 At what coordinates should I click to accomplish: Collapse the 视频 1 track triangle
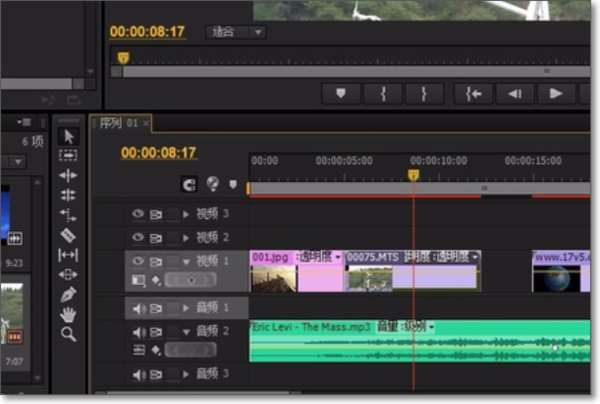point(186,262)
